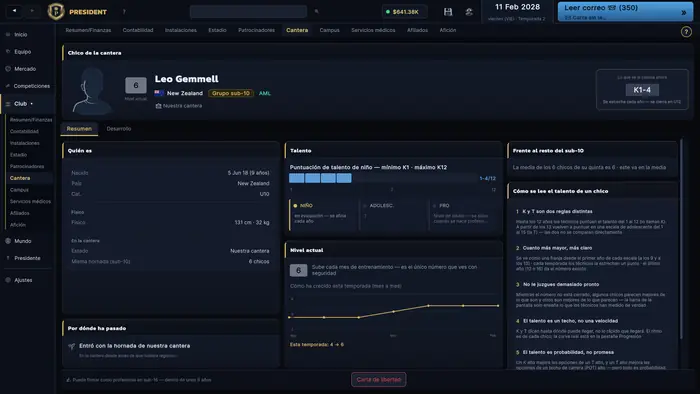Image resolution: width=700 pixels, height=394 pixels.
Task: Open Afiliados in the Club sidebar submenu
Action: (20, 213)
